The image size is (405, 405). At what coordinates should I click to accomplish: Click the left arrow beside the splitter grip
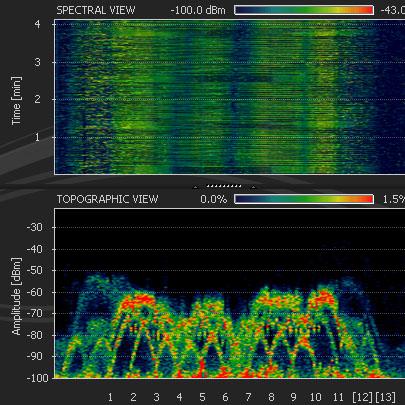pyautogui.click(x=195, y=187)
